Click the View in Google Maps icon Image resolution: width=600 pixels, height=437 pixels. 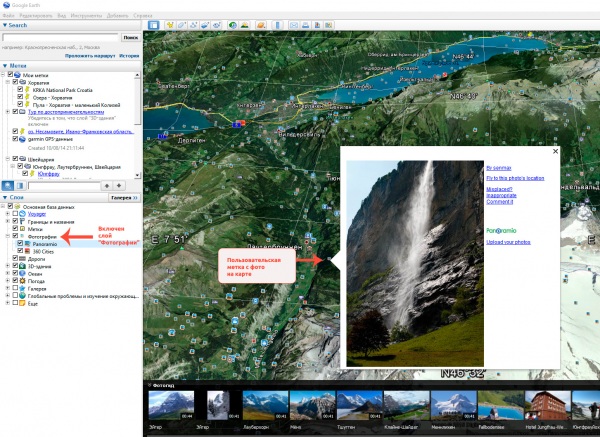pos(329,25)
